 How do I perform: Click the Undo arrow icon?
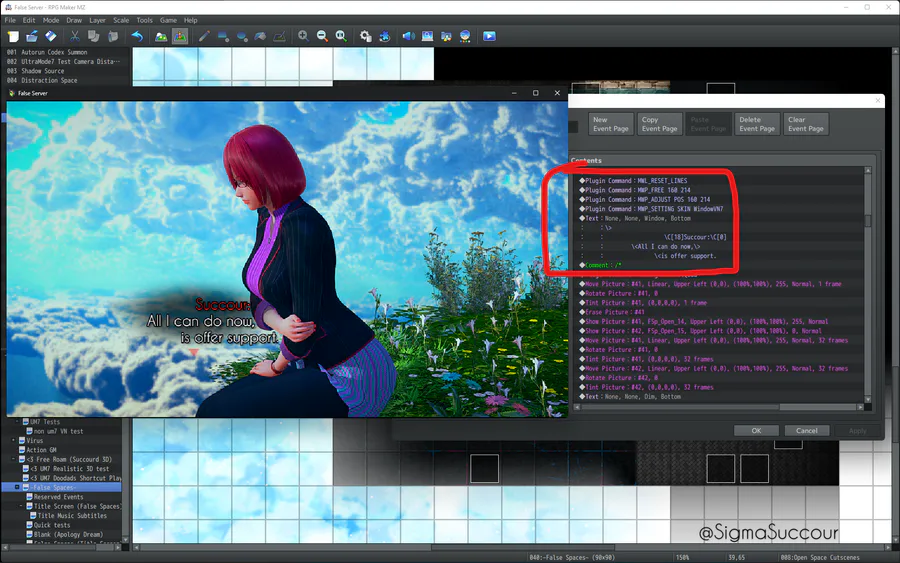coord(137,36)
